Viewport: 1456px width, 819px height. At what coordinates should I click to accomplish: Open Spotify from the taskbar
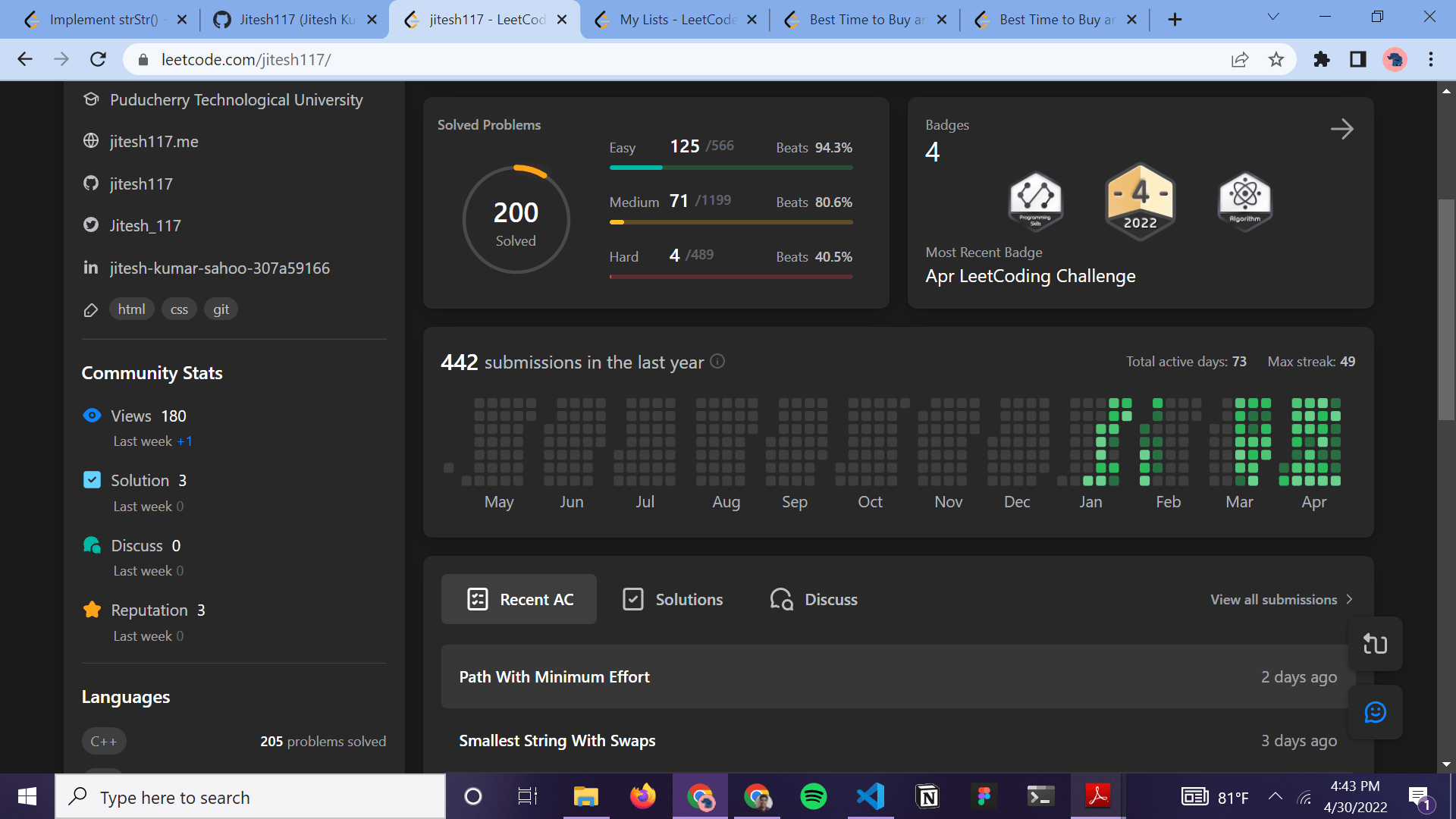pyautogui.click(x=814, y=796)
